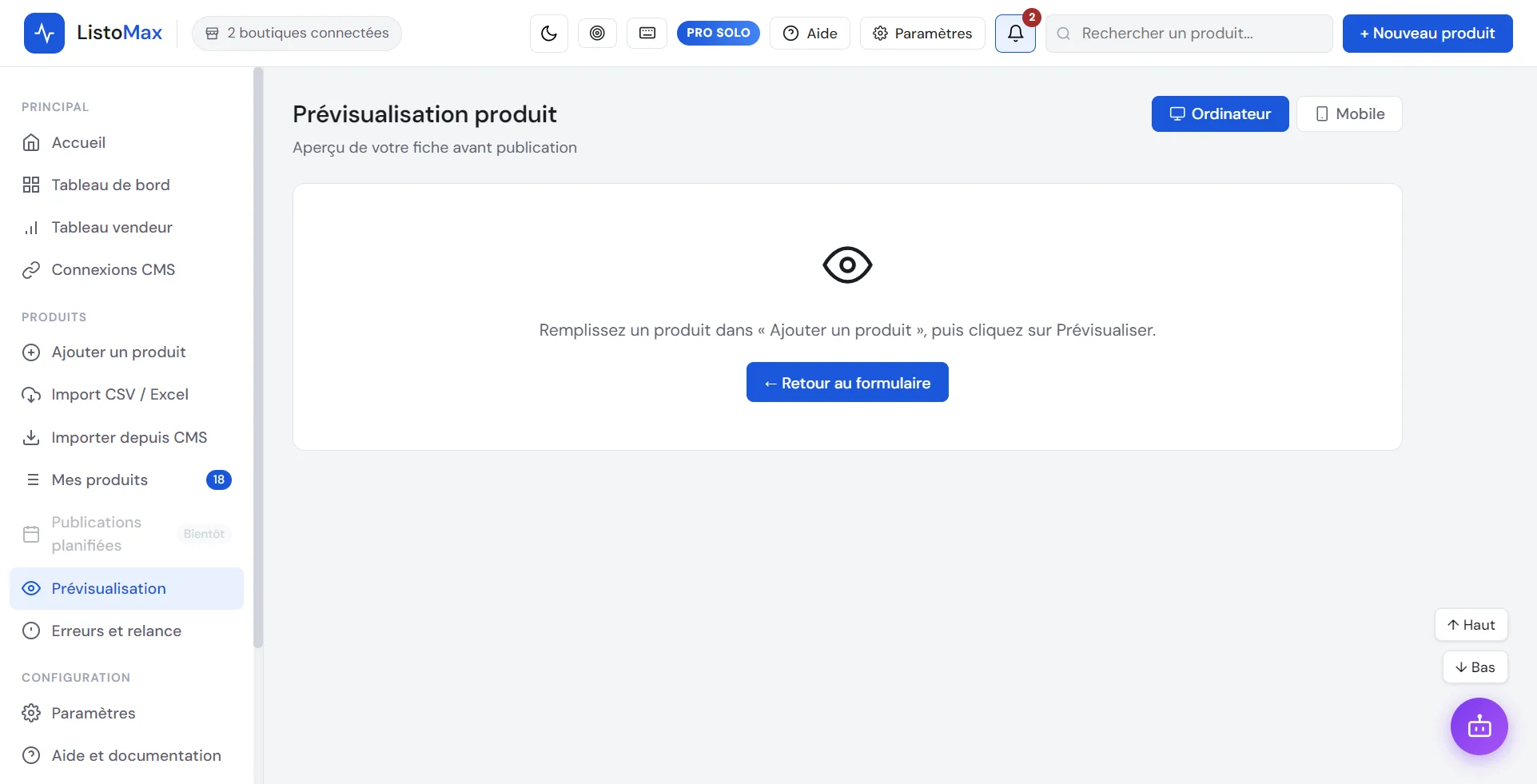The image size is (1537, 784).
Task: Focus the Rechercher un produit search field
Action: pos(1189,34)
